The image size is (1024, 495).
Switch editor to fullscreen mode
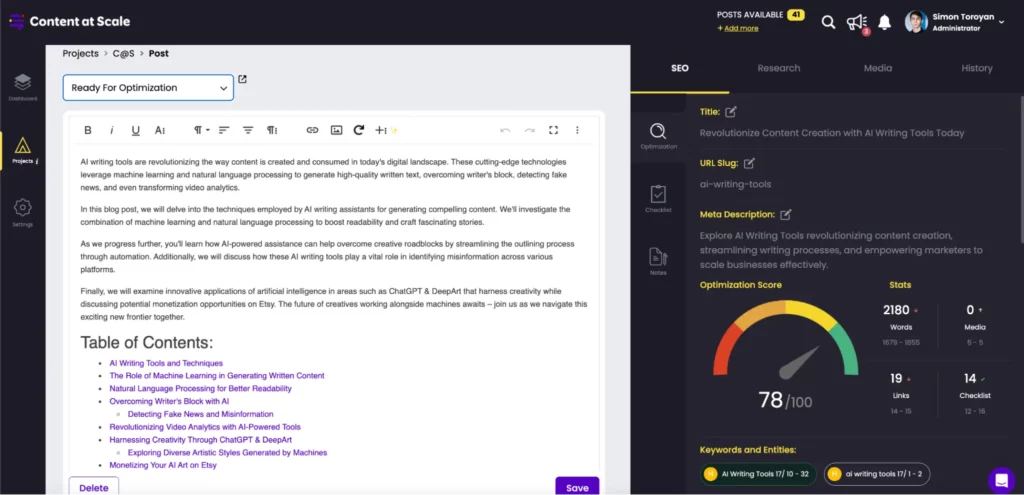[x=553, y=130]
